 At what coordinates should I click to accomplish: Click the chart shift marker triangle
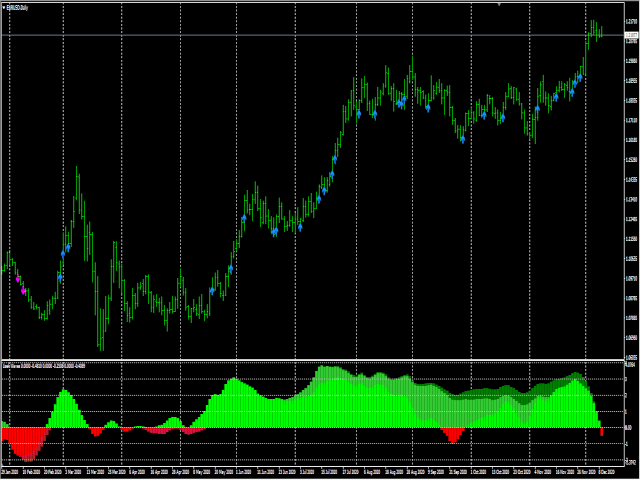pyautogui.click(x=499, y=4)
